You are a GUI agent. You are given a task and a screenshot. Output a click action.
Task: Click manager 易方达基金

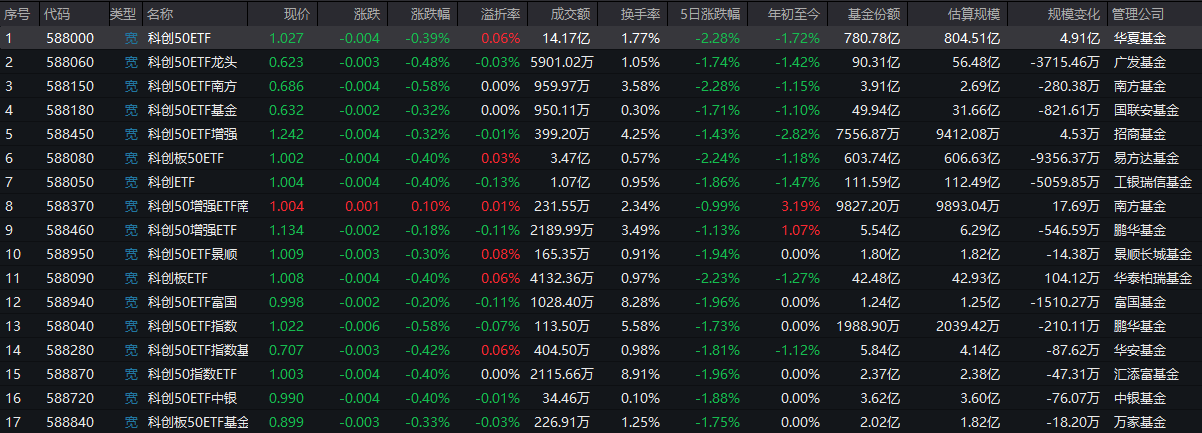pyautogui.click(x=1146, y=158)
